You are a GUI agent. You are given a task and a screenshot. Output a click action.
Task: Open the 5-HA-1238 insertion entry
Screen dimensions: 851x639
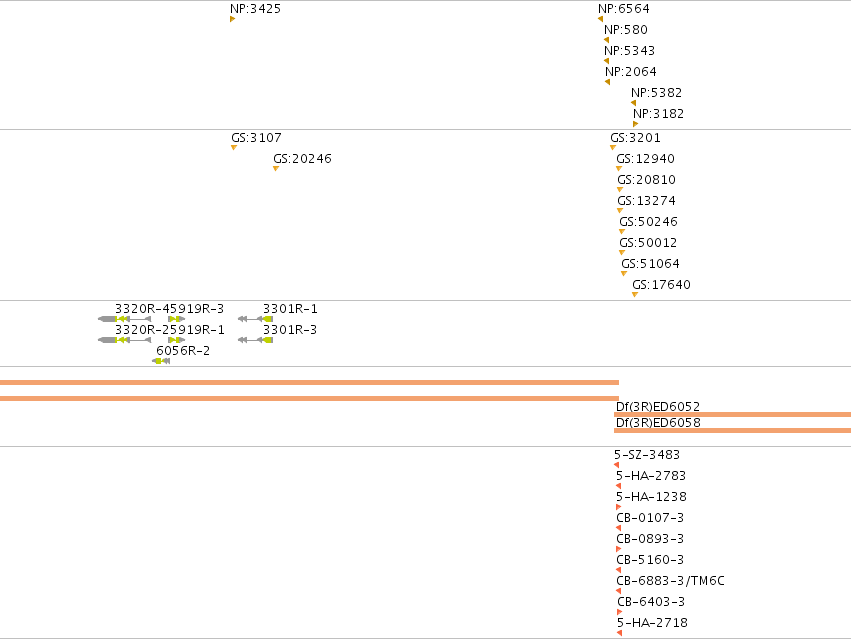651,497
